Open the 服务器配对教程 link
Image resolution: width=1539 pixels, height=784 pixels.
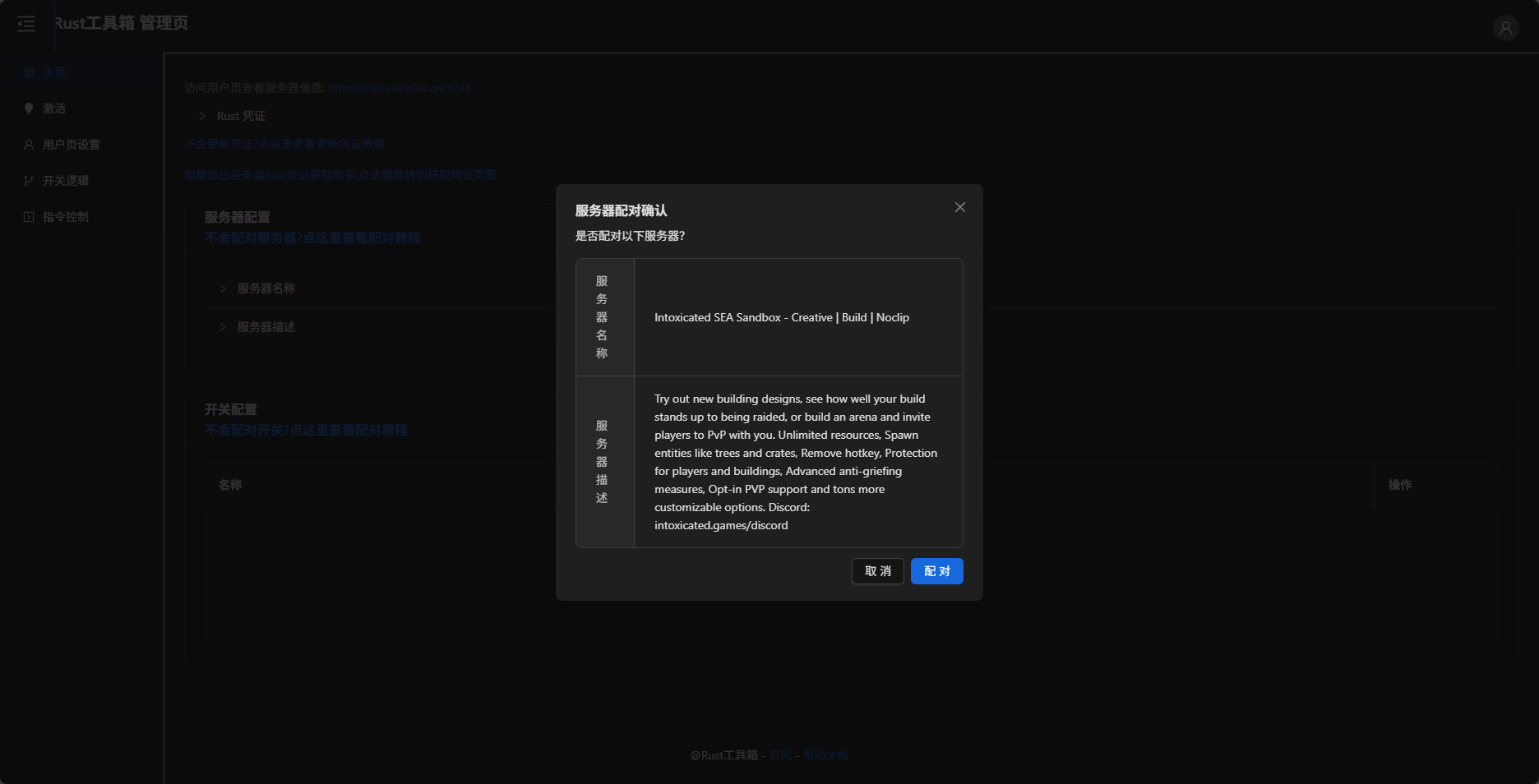click(x=312, y=238)
